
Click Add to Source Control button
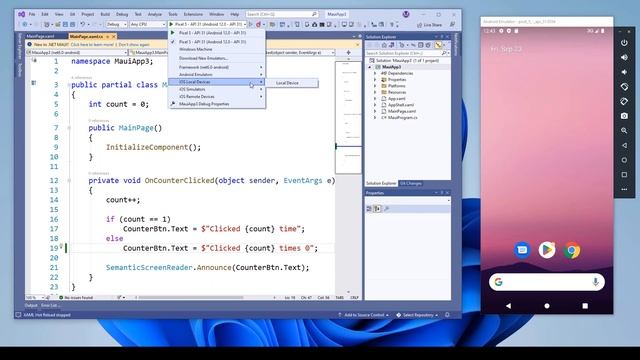(x=363, y=315)
